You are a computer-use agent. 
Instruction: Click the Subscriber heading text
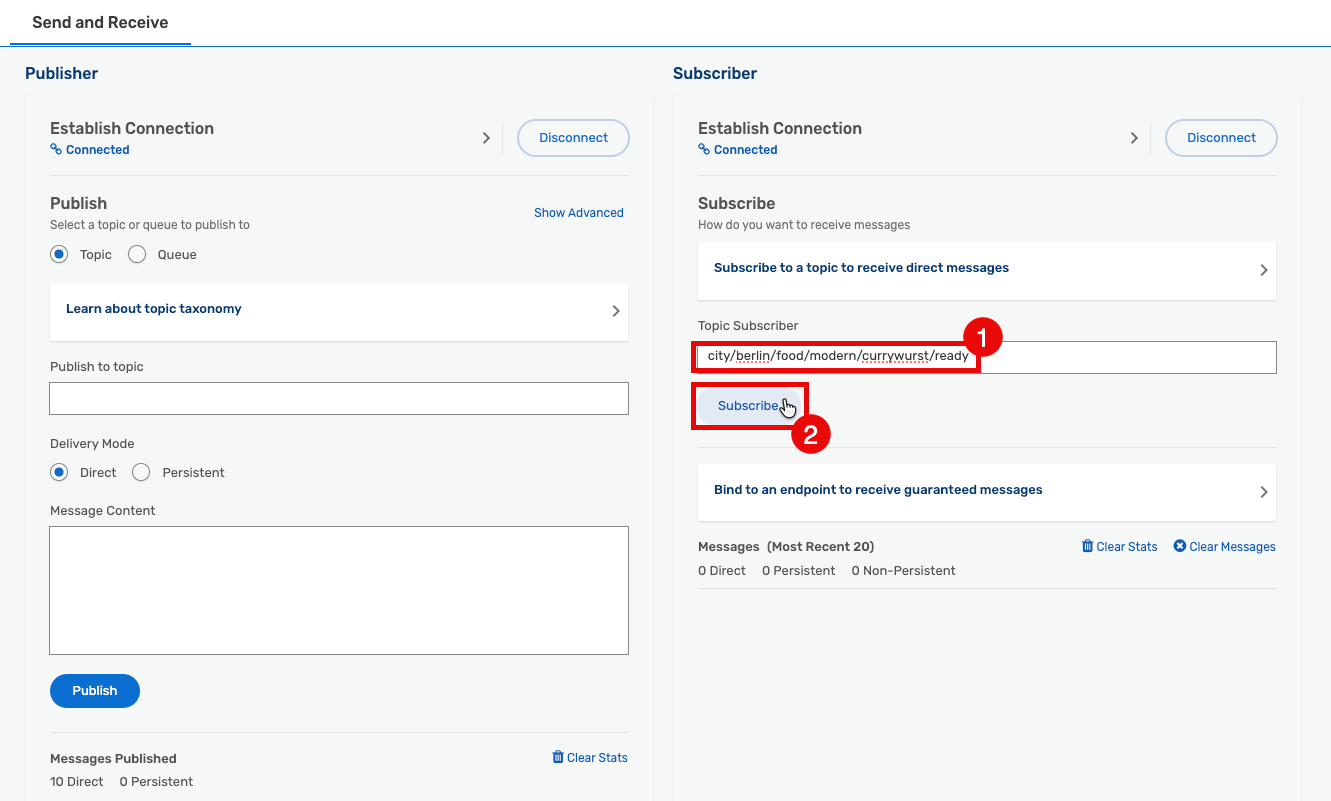coord(715,73)
